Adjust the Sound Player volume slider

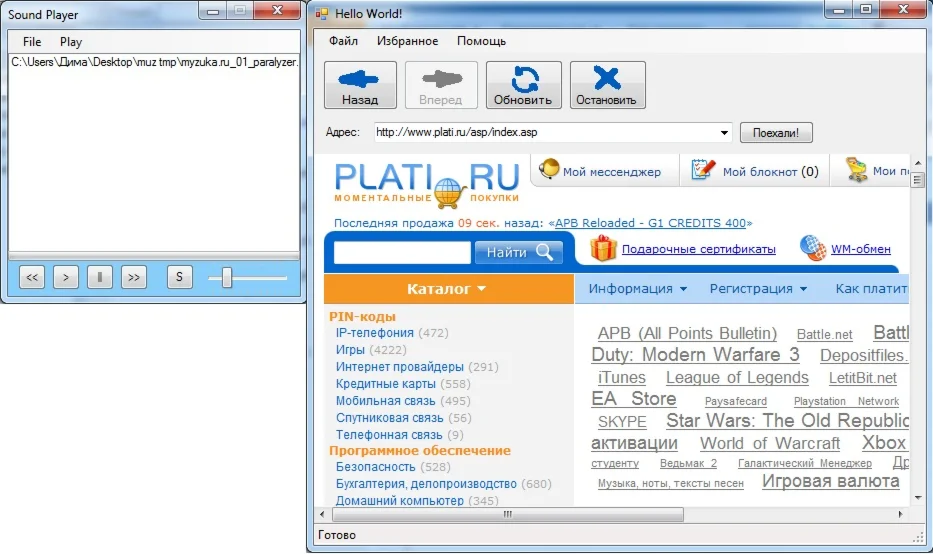click(227, 277)
